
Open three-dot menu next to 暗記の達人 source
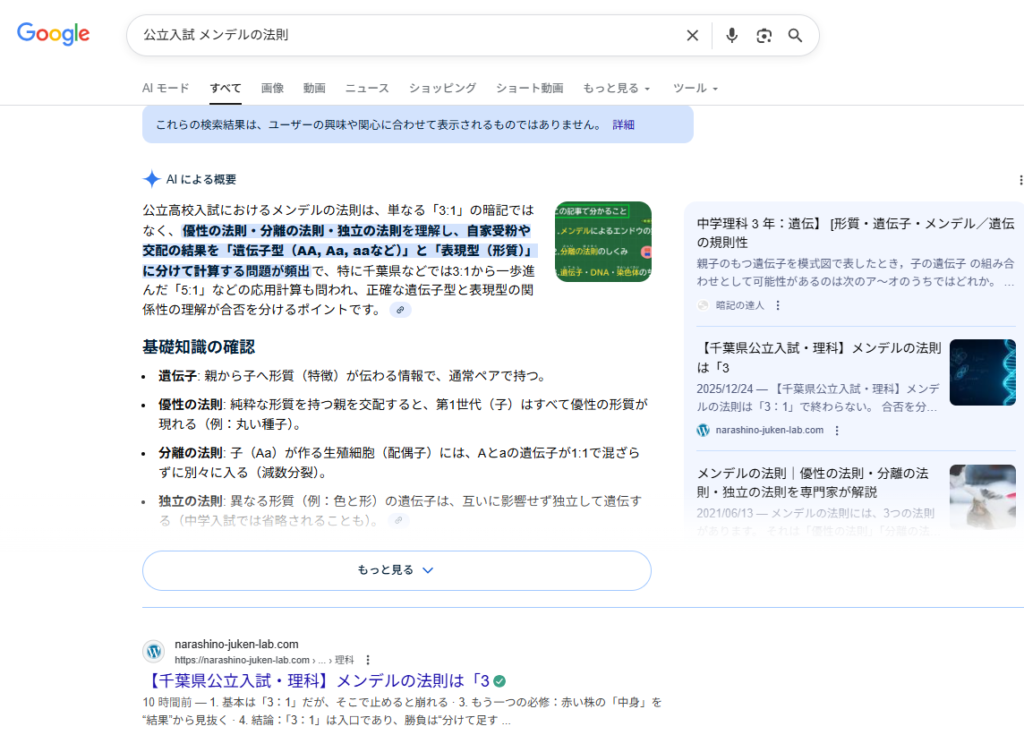click(778, 305)
